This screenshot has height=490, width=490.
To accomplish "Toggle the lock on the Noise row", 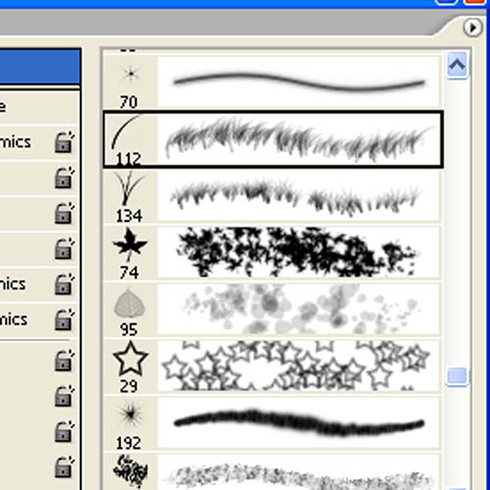I will pyautogui.click(x=64, y=361).
